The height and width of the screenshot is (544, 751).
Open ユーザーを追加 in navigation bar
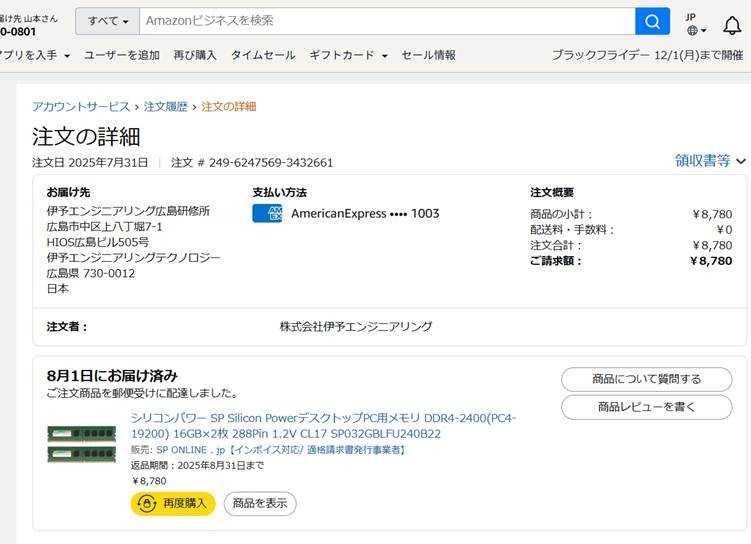121,55
